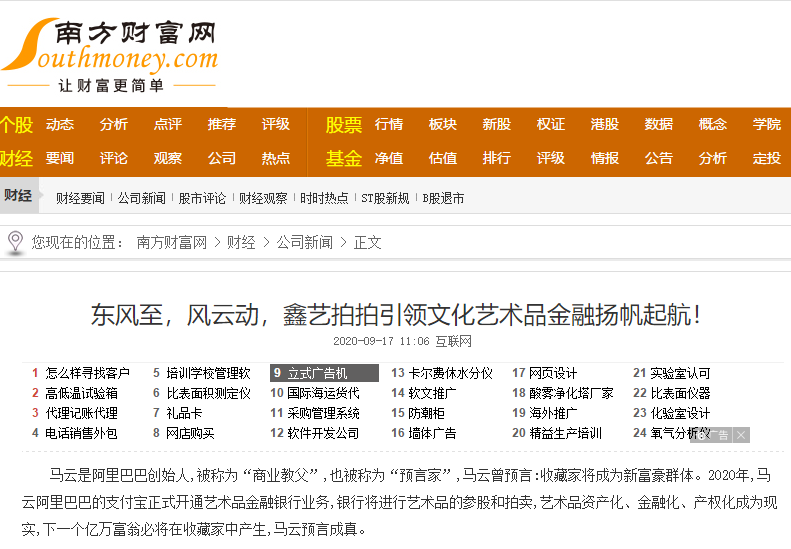This screenshot has height=549, width=791.
Task: Open ad link 软件开发公司
Action: 323,433
